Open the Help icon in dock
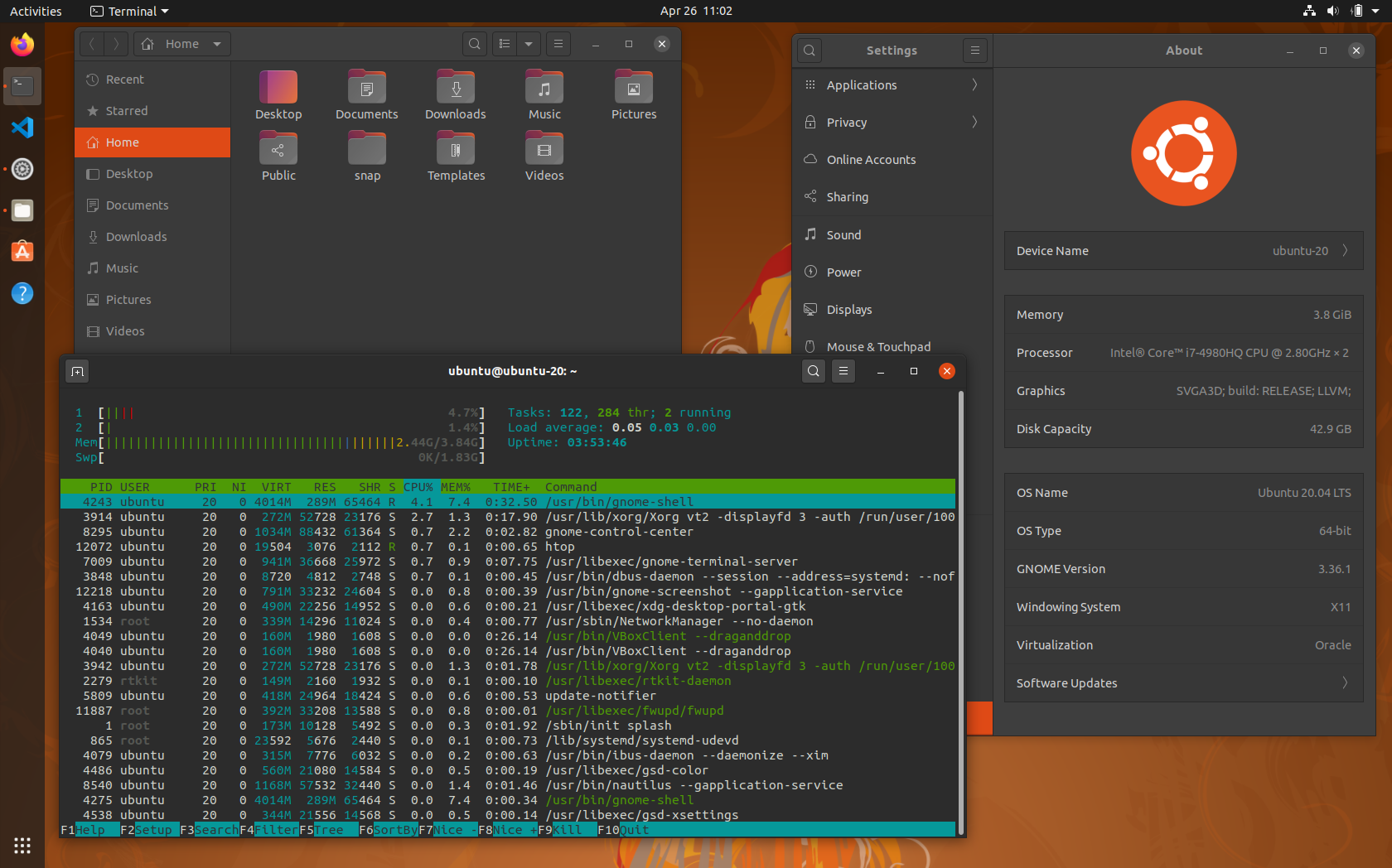Viewport: 1392px width, 868px height. click(22, 293)
